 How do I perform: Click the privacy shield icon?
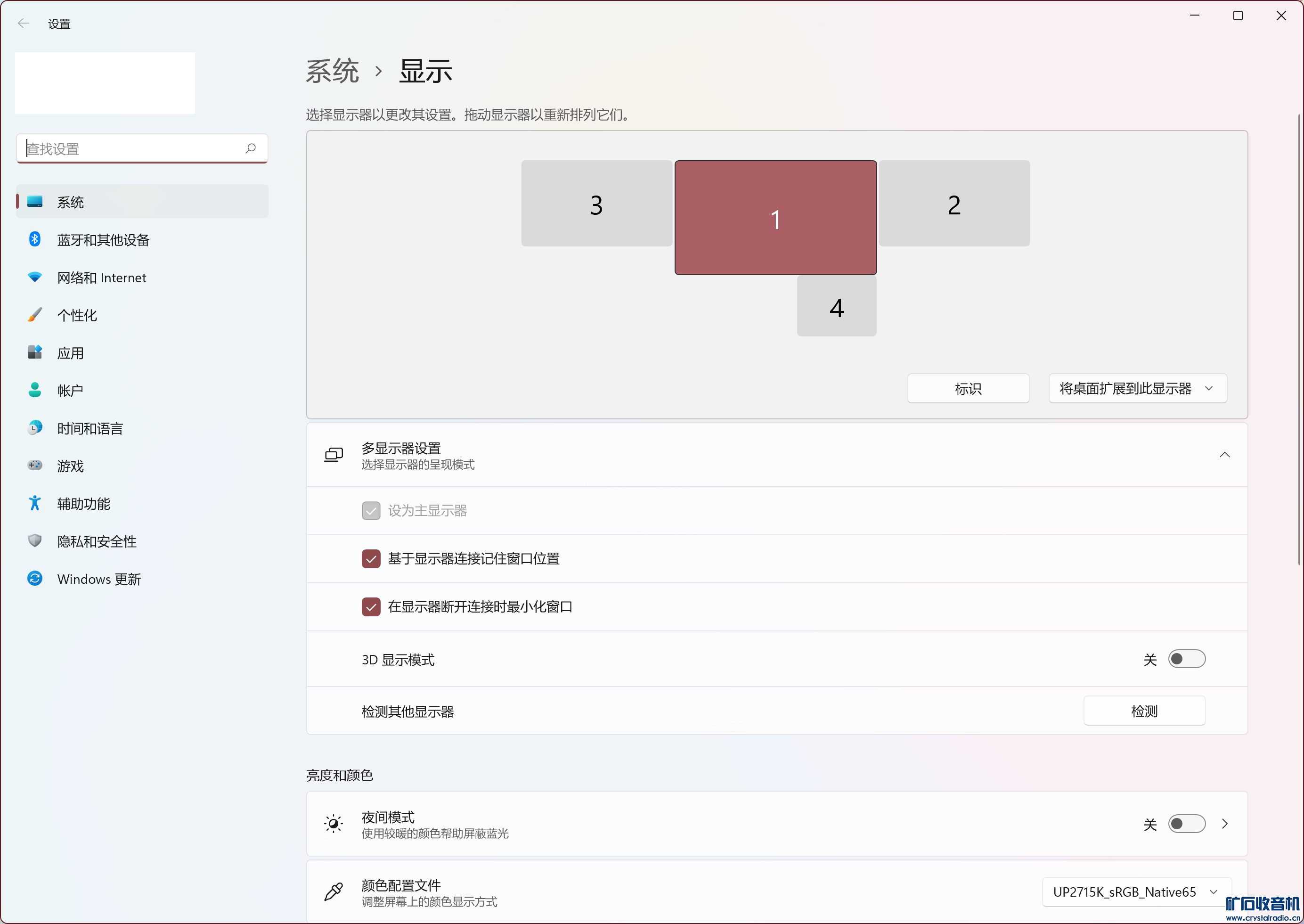35,540
